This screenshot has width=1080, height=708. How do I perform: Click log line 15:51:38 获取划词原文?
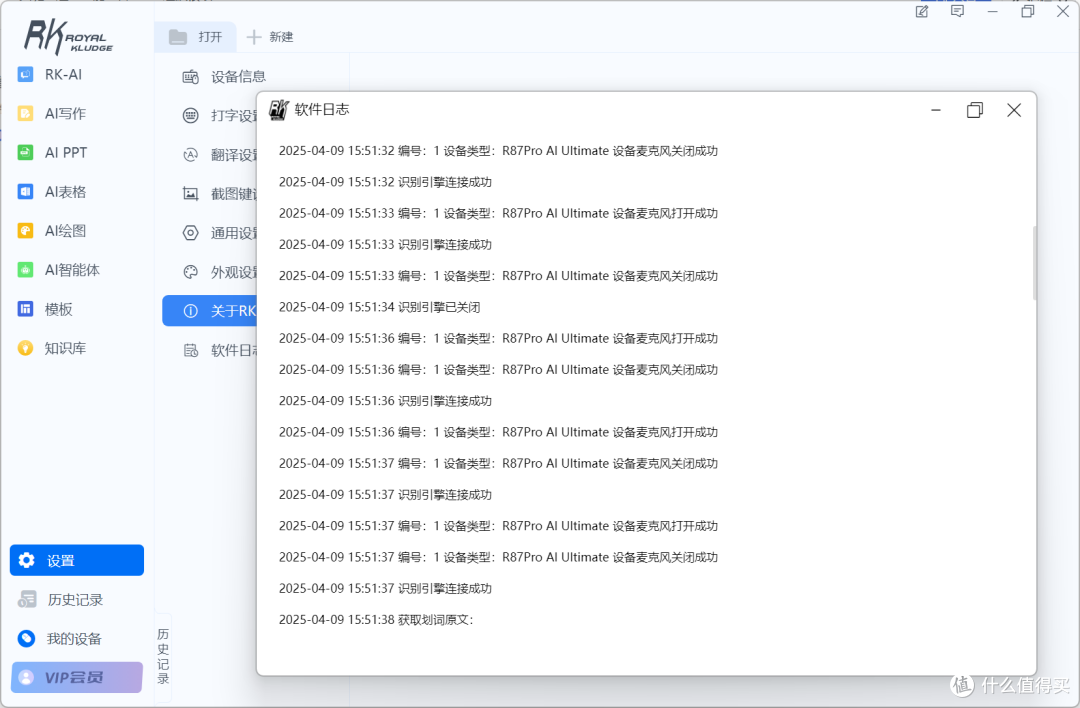click(376, 620)
